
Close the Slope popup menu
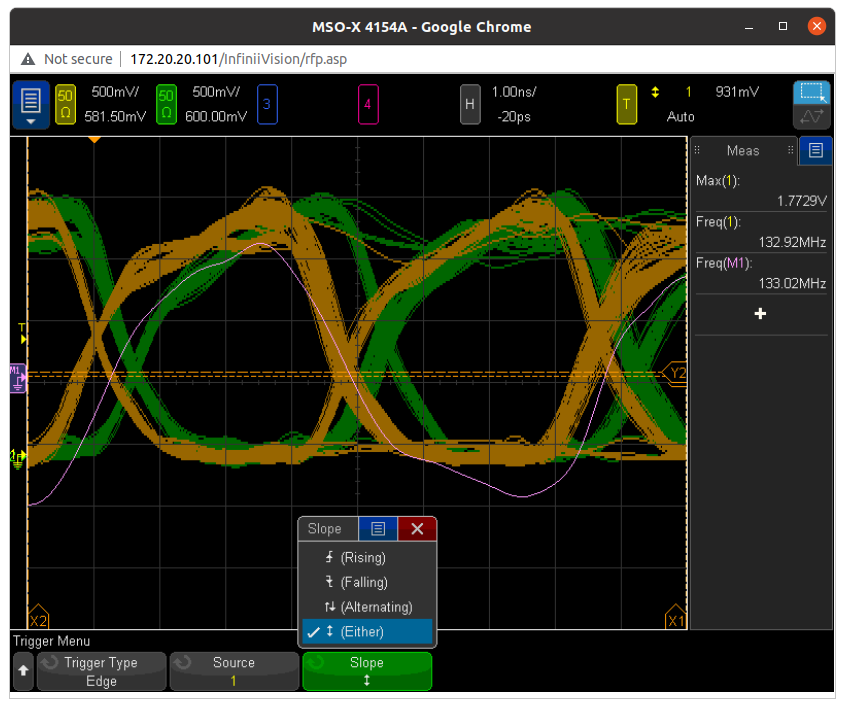pyautogui.click(x=417, y=529)
